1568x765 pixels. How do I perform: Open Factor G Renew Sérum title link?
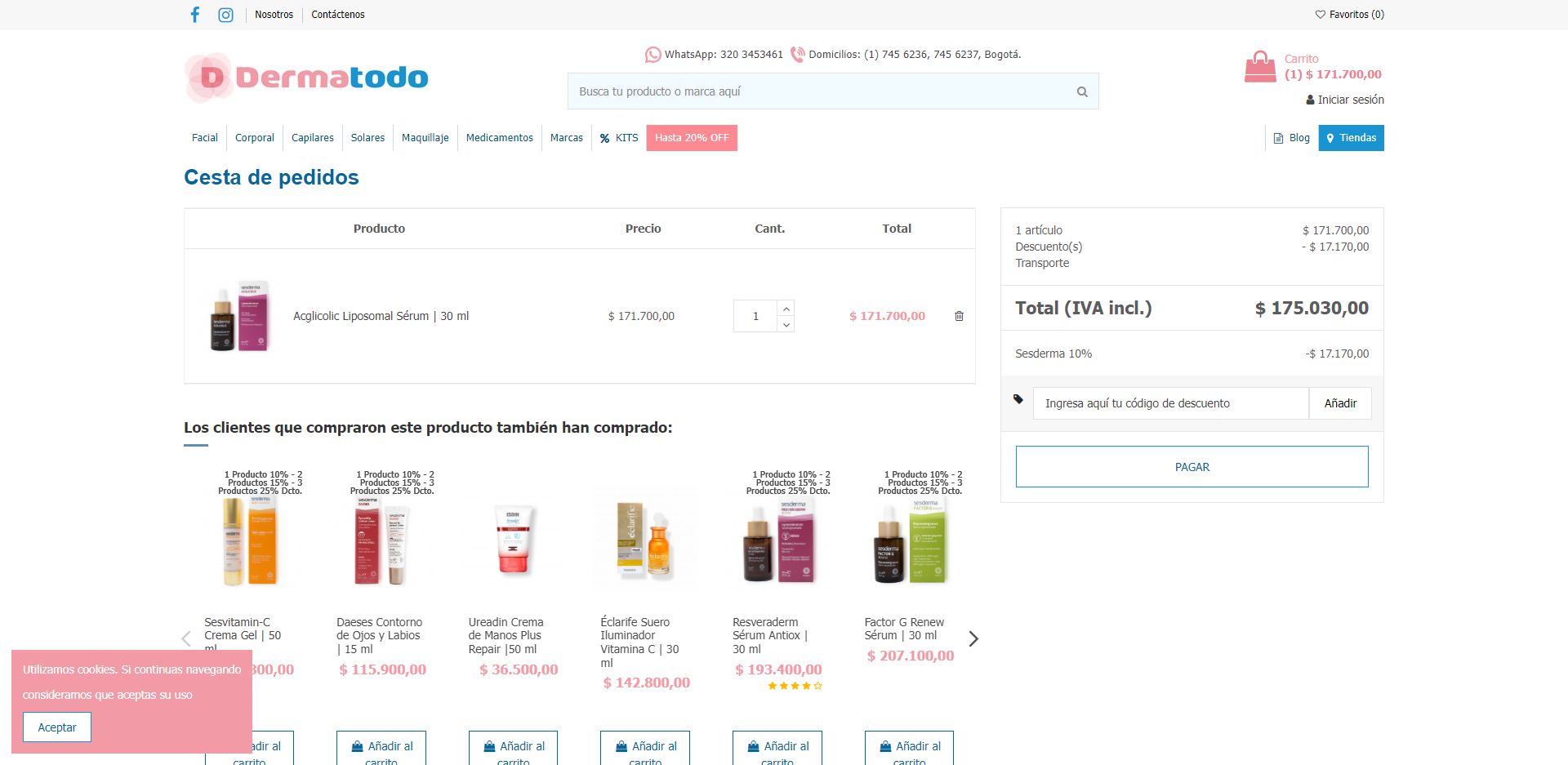click(x=904, y=629)
